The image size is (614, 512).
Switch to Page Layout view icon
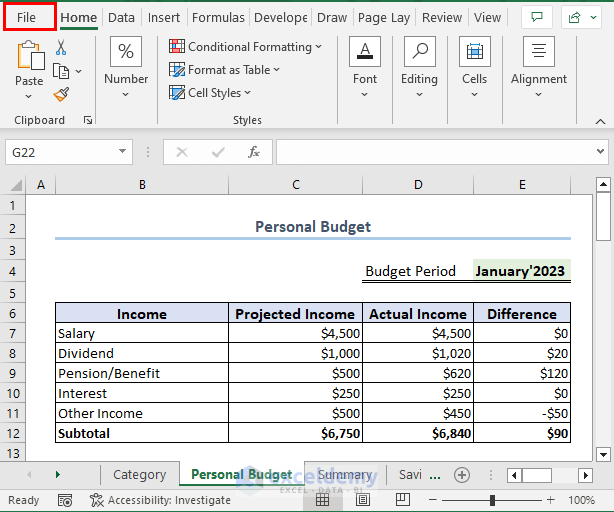click(x=363, y=500)
